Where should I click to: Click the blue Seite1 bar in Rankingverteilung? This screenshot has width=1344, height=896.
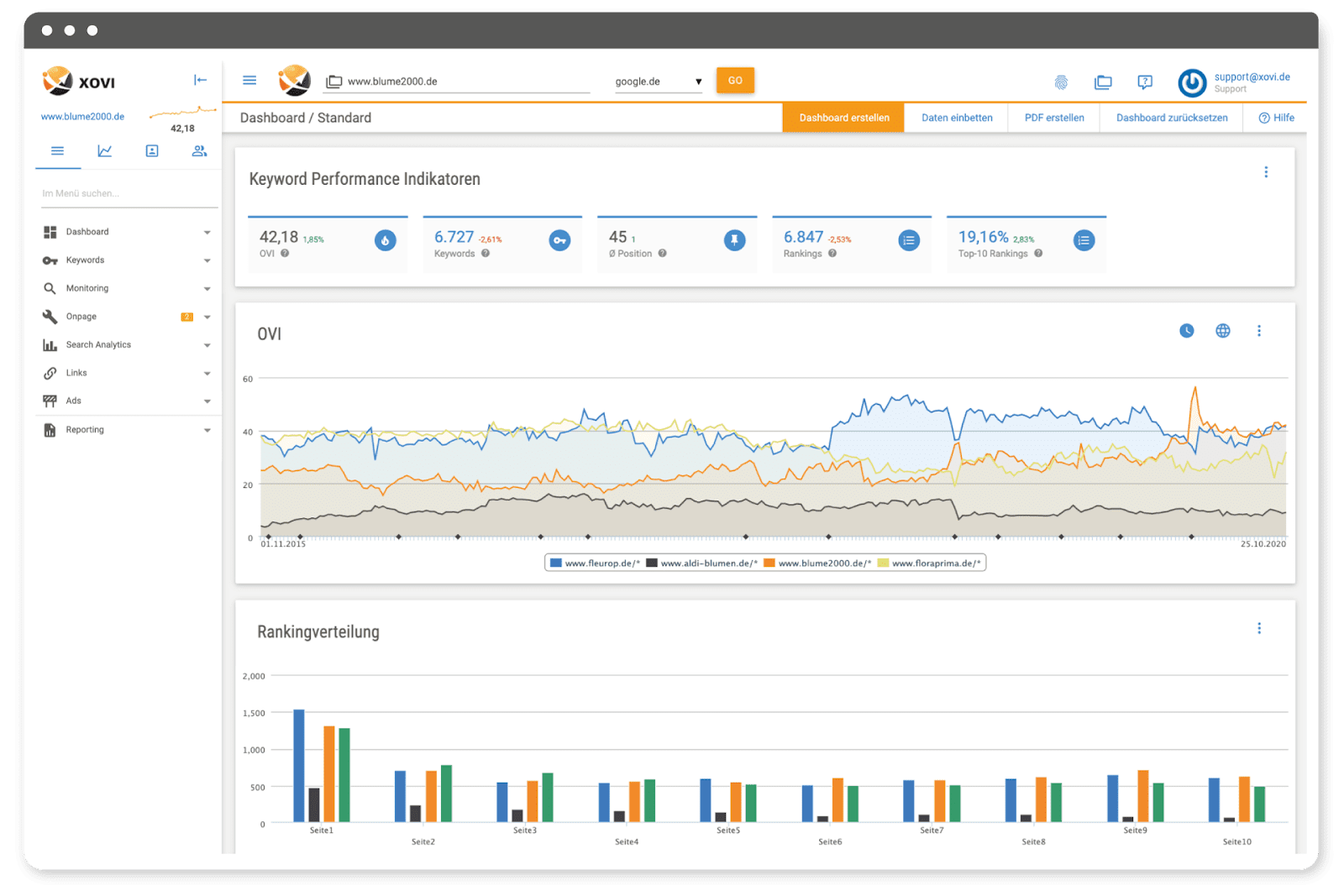click(x=299, y=766)
